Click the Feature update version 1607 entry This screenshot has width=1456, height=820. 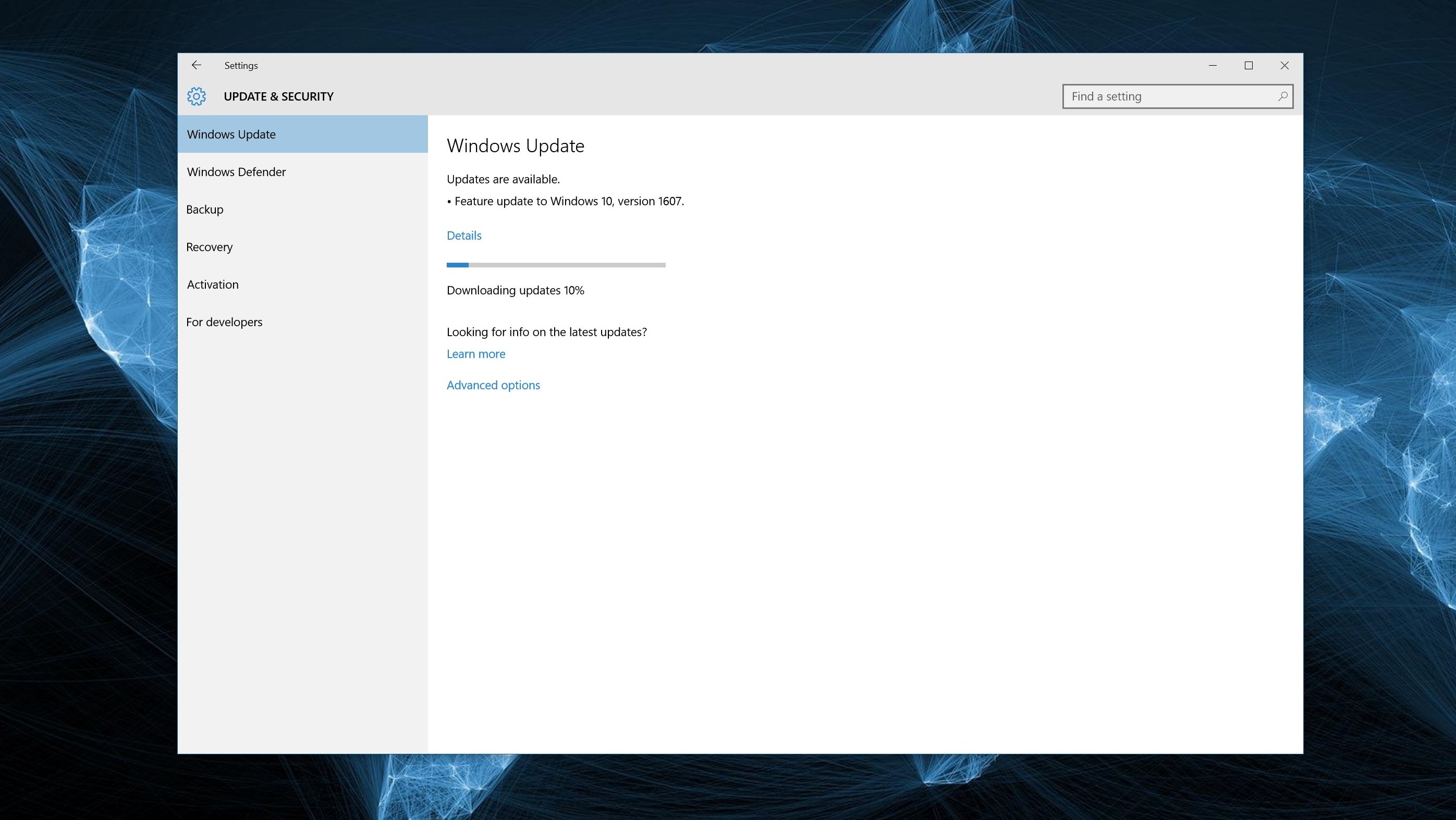569,202
